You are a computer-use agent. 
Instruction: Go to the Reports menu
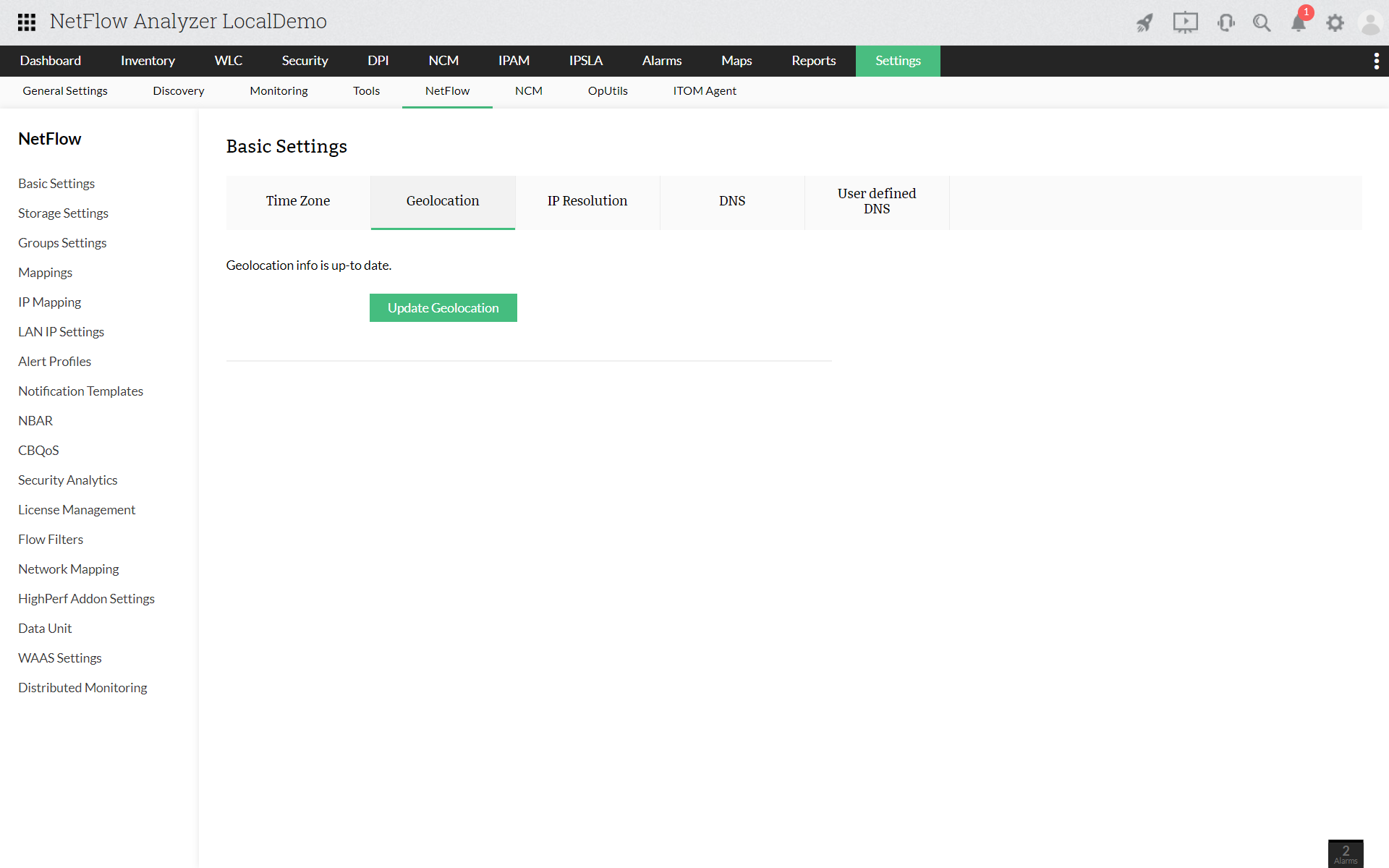[813, 61]
